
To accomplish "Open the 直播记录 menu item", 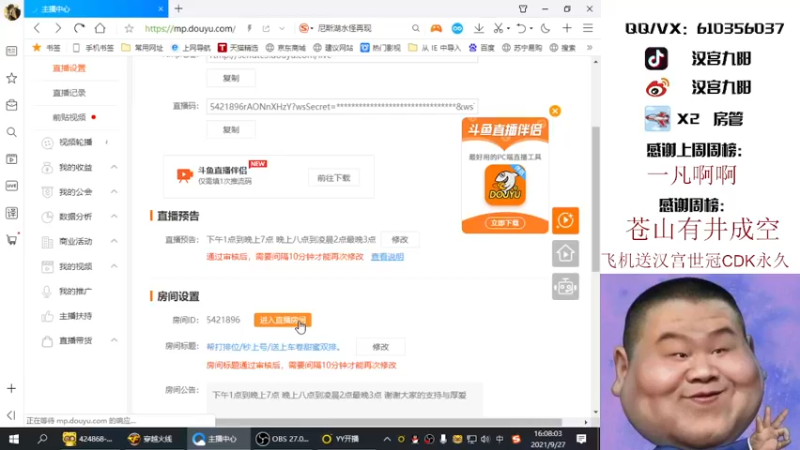I will point(69,93).
